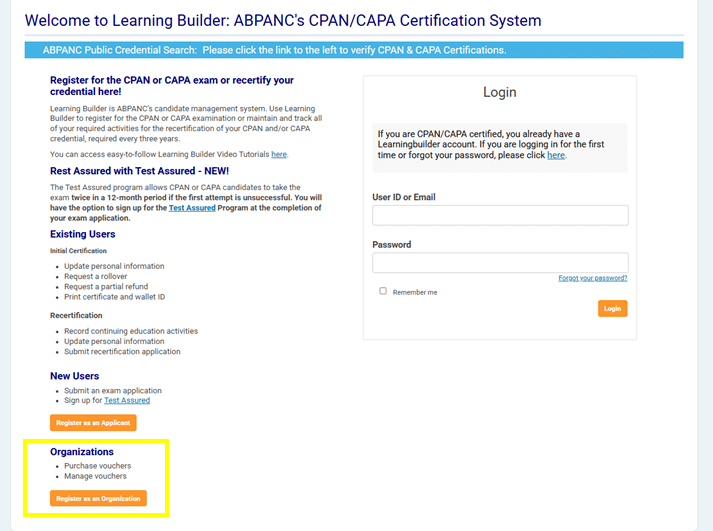This screenshot has height=531, width=713.
Task: Follow the 'here' link in the login notice
Action: (x=556, y=155)
